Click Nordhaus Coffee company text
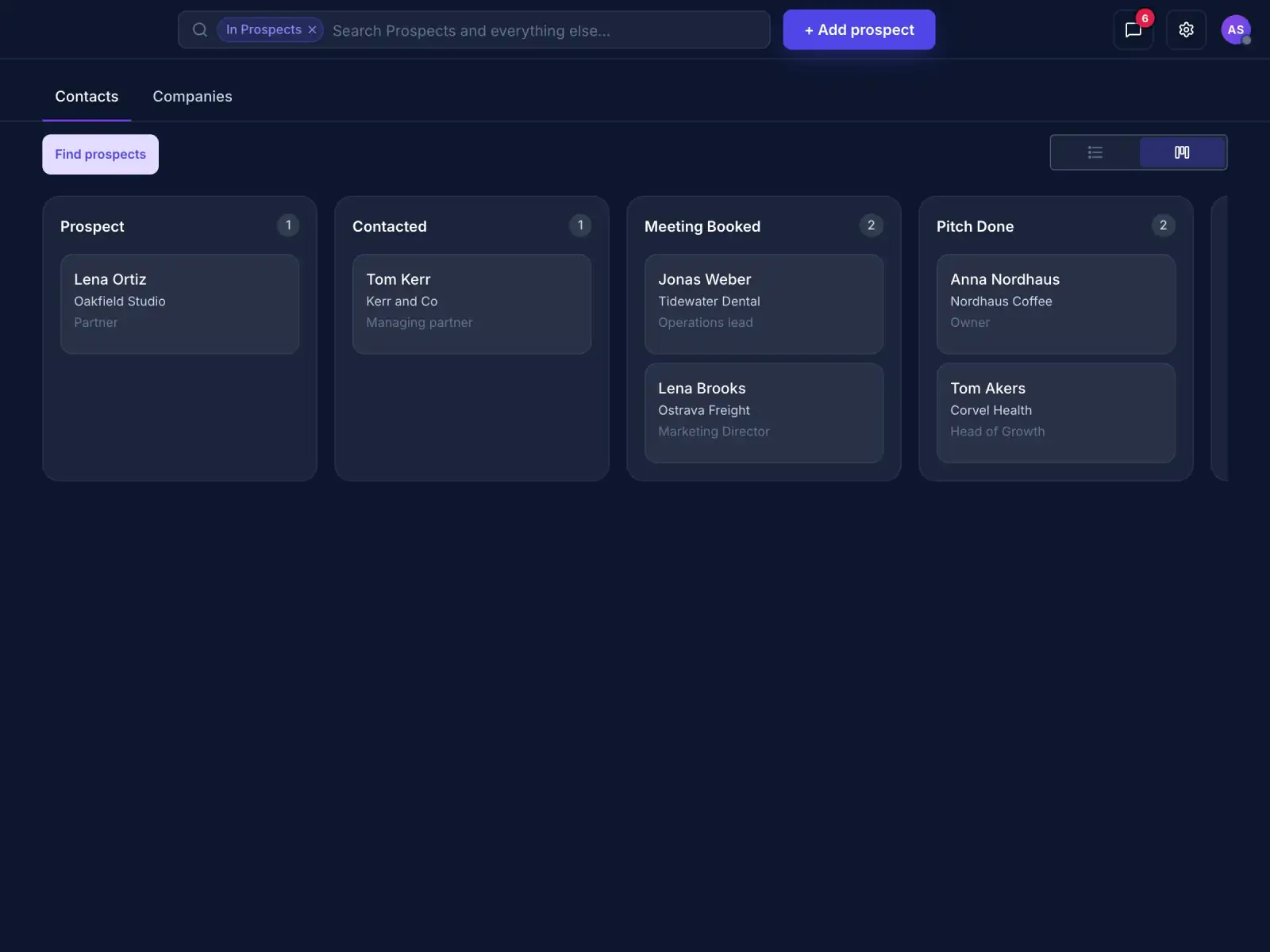This screenshot has height=952, width=1270. (1001, 301)
